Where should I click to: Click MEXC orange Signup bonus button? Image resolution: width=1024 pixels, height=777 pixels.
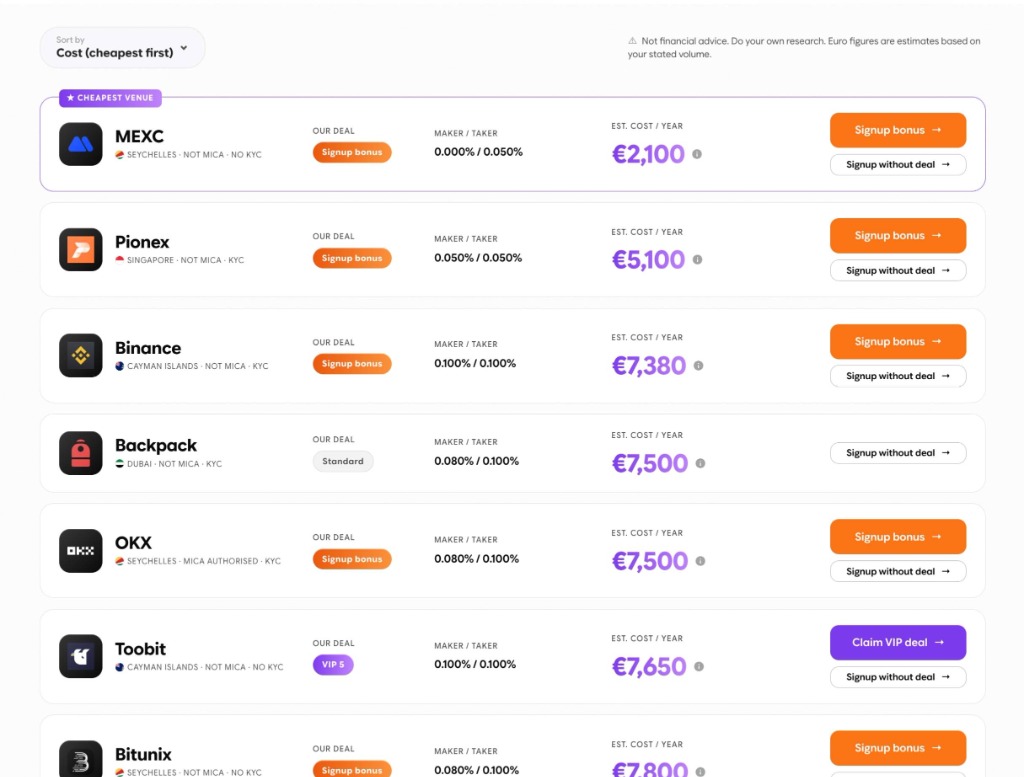tap(898, 130)
